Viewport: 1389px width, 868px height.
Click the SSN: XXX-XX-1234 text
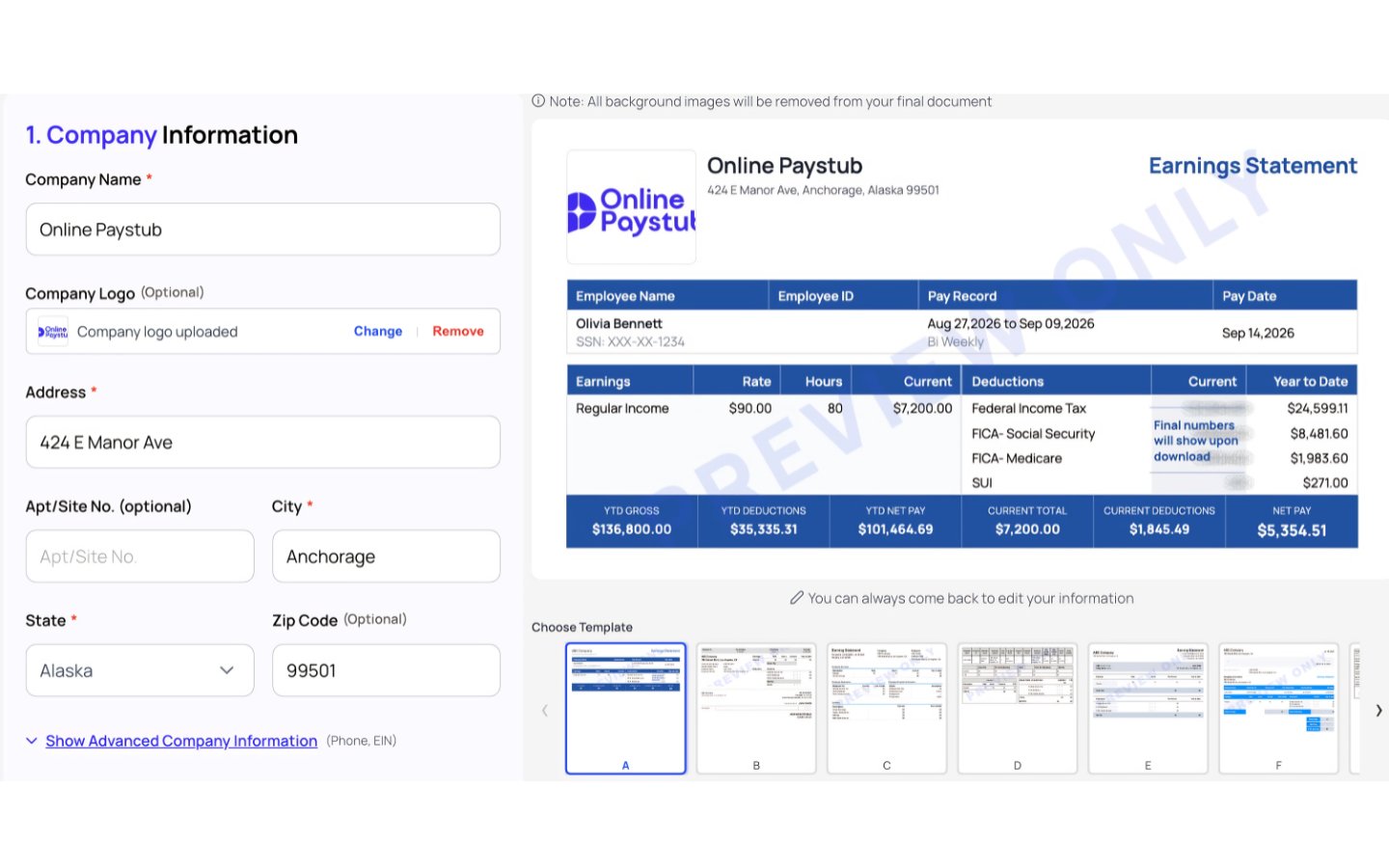[630, 342]
